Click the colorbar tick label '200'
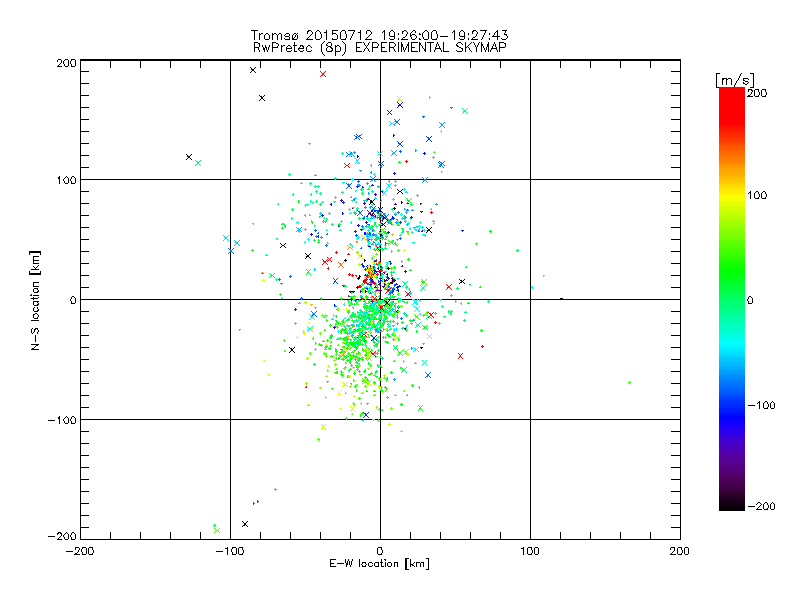 [757, 93]
